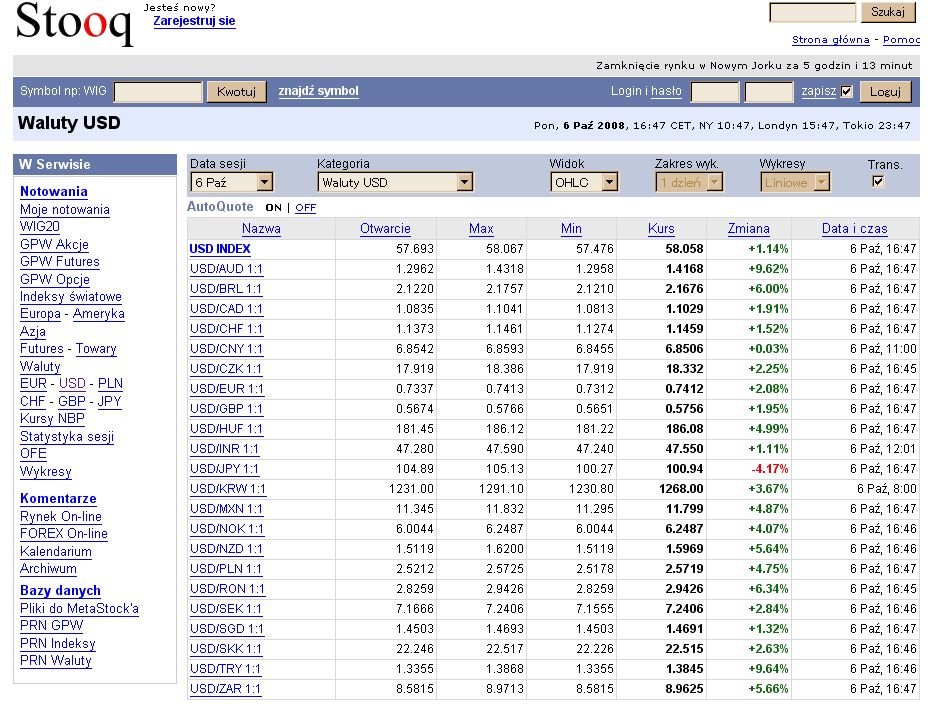Viewport: 935px width, 714px height.
Task: Sort table by Nazwa column
Action: pos(261,228)
